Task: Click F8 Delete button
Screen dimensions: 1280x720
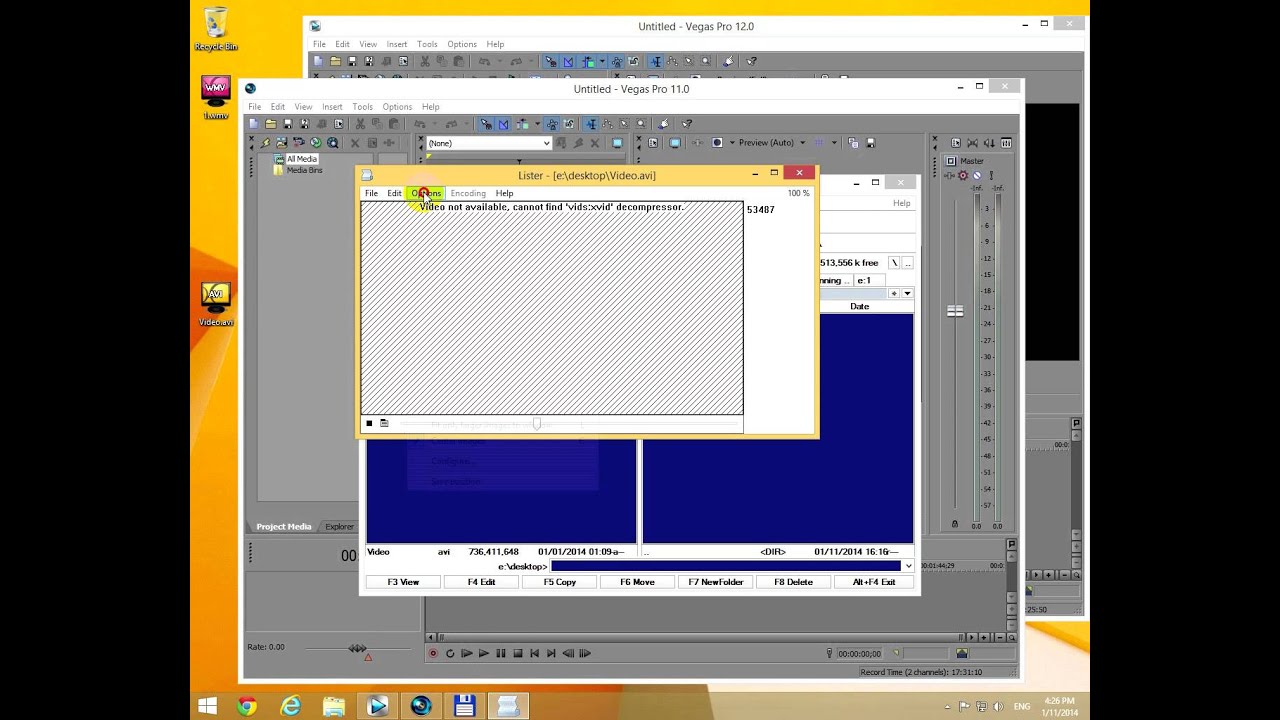Action: [x=793, y=582]
